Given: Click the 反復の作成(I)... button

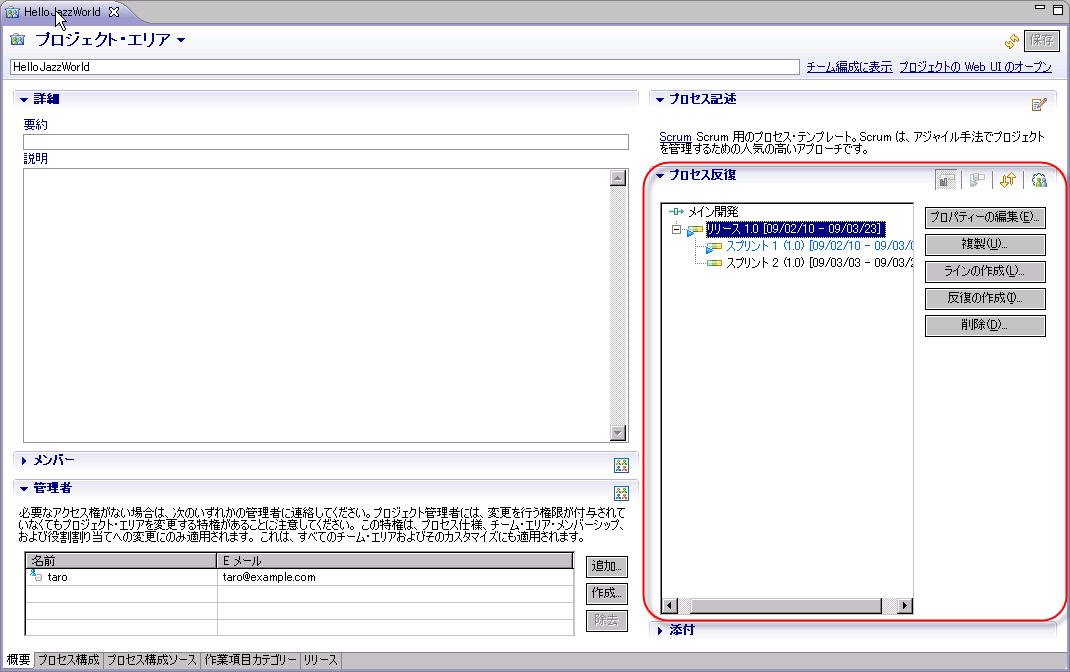Looking at the screenshot, I should click(x=985, y=298).
